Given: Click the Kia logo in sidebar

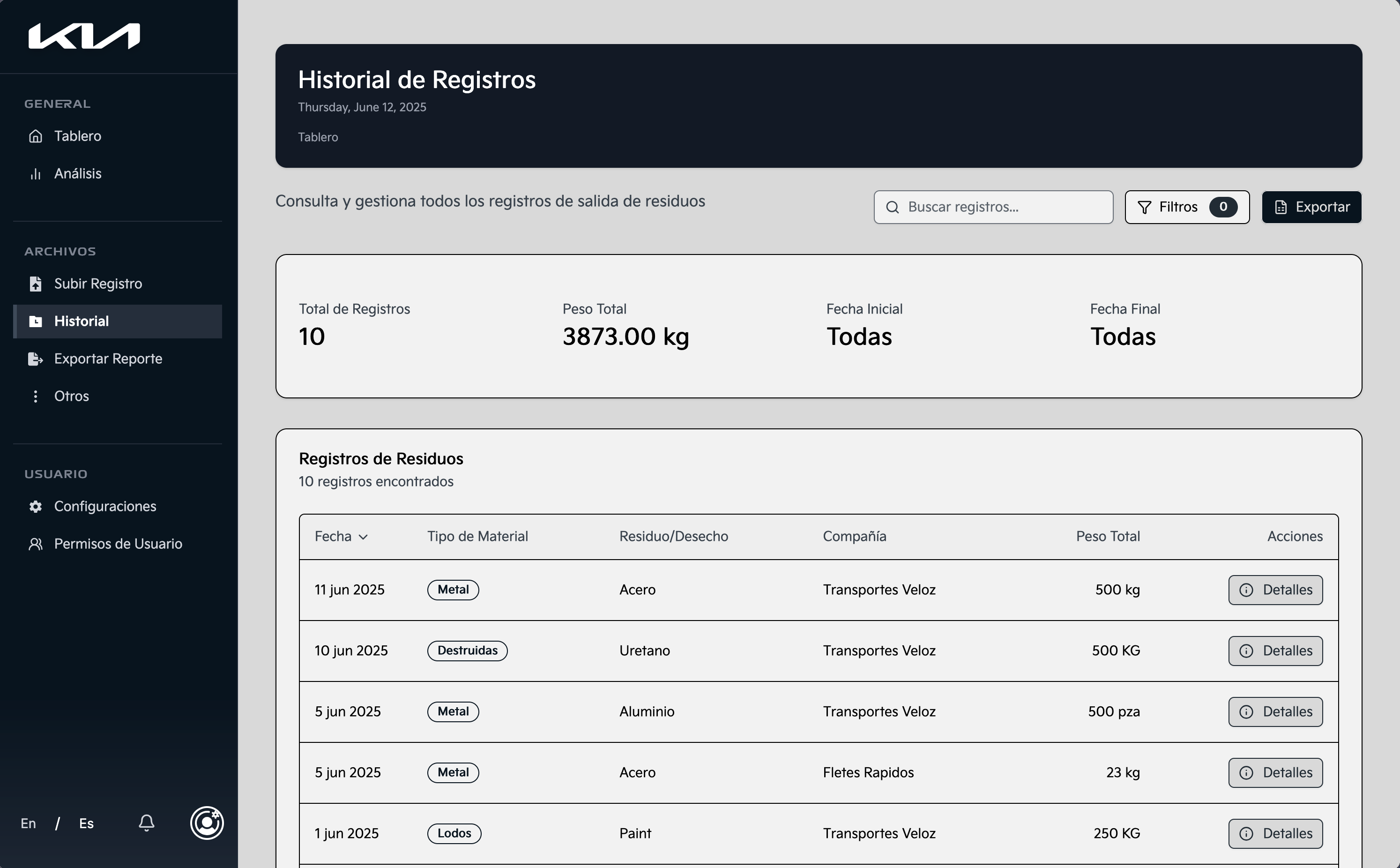Looking at the screenshot, I should [84, 36].
